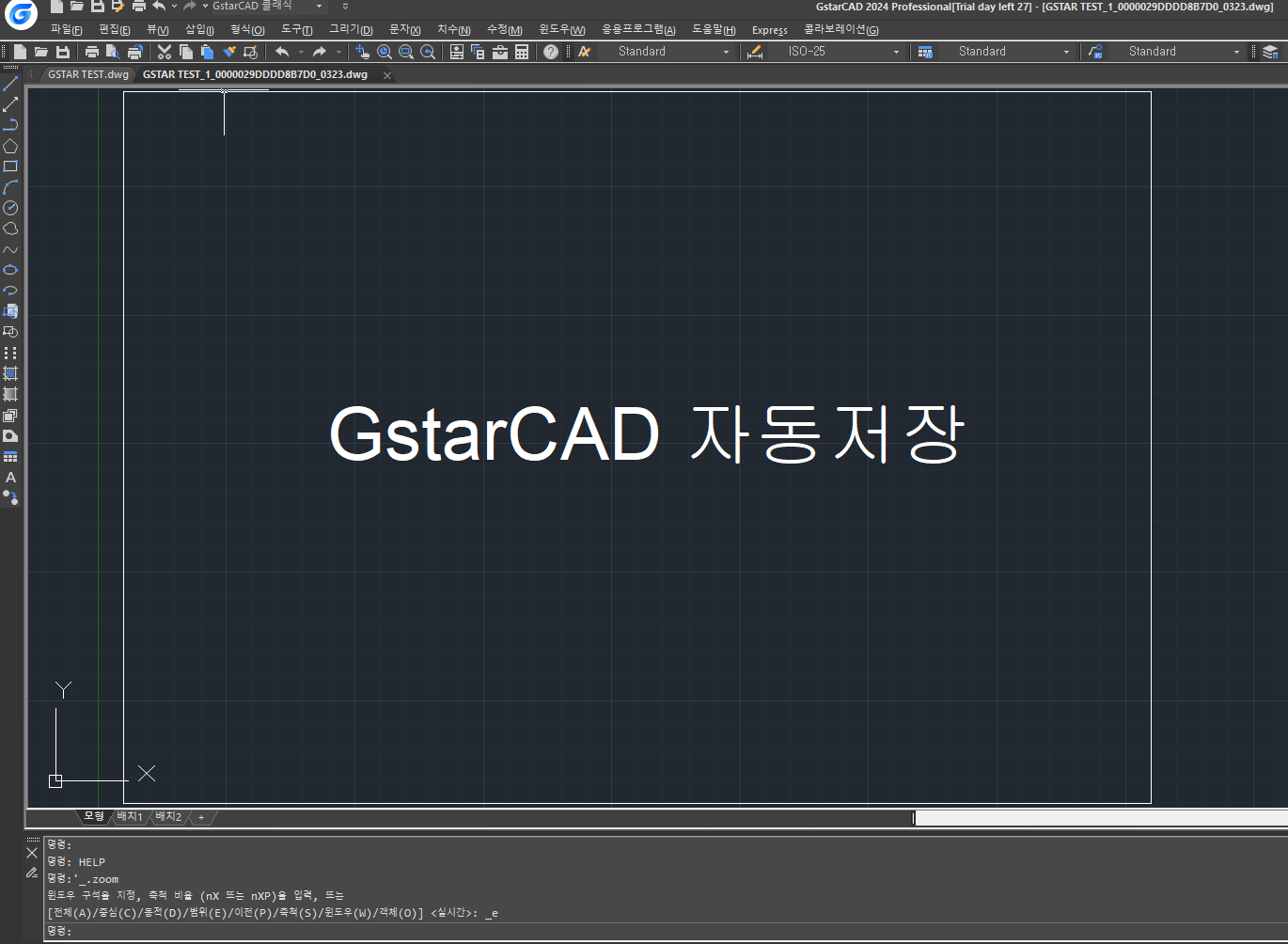This screenshot has width=1288, height=944.
Task: Open the Layer properties manager icon
Action: point(1270,52)
